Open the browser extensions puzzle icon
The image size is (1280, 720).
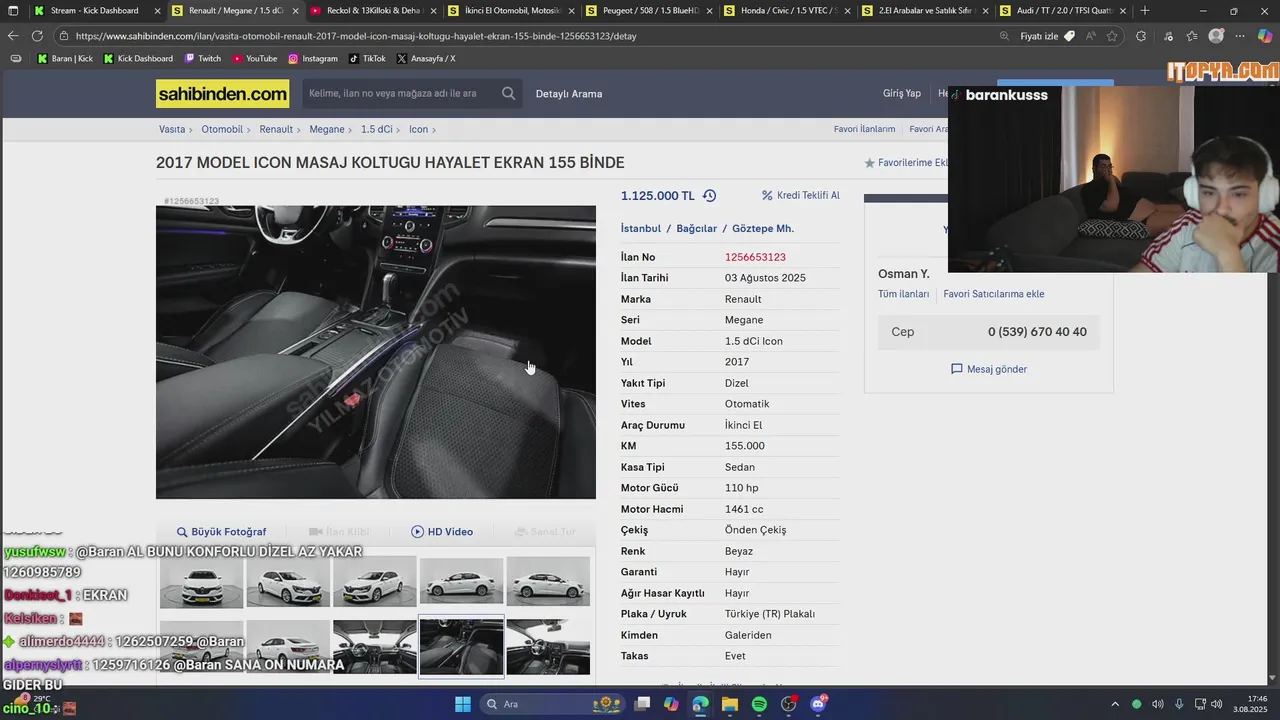[x=1141, y=36]
